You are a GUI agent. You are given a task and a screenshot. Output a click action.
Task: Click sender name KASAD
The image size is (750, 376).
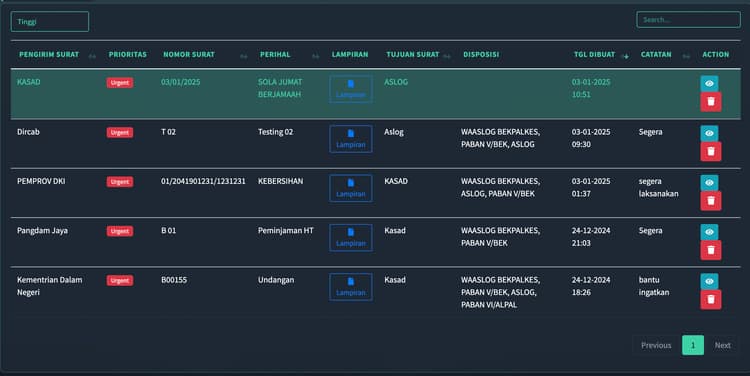29,82
